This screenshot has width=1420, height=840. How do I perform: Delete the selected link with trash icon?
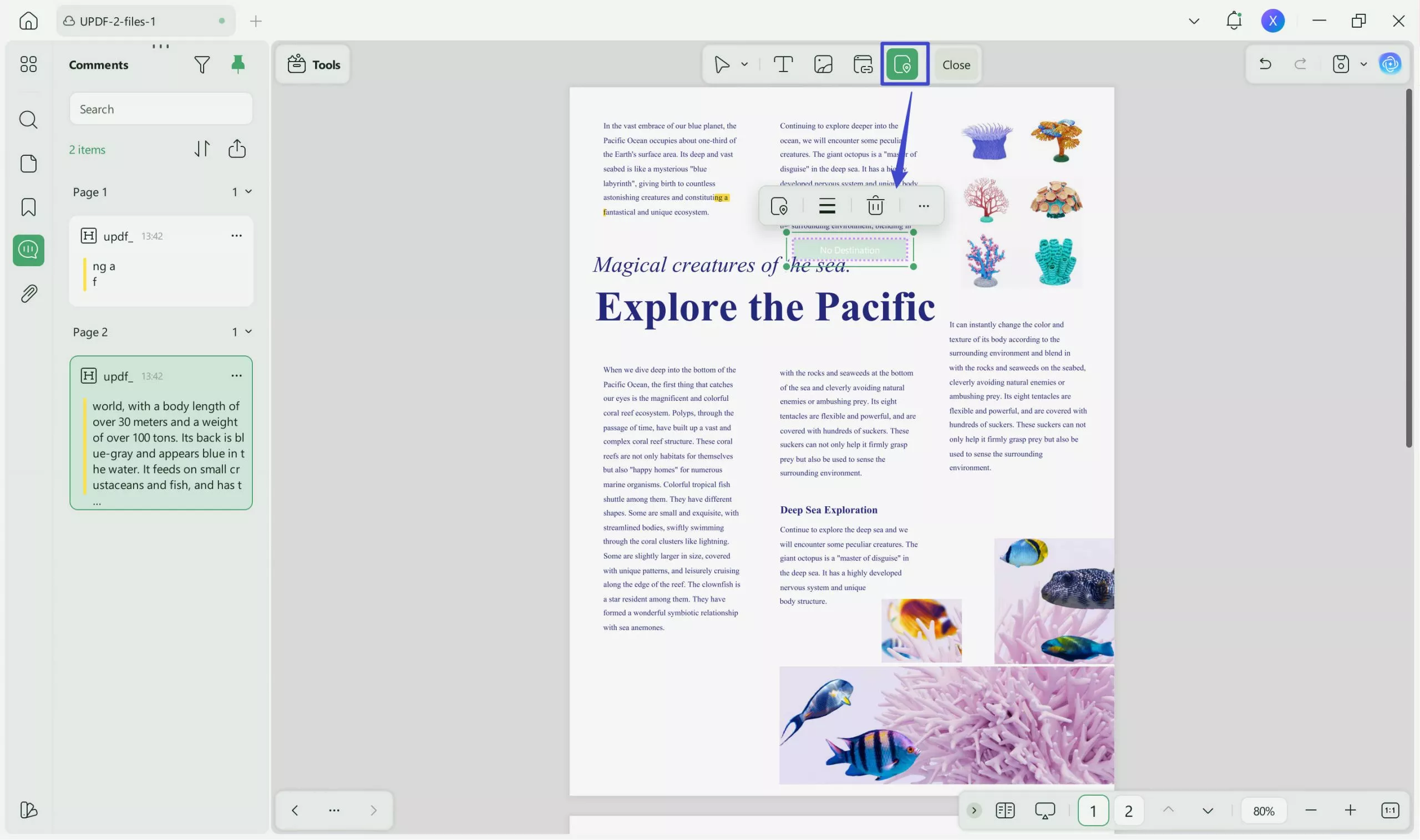coord(875,206)
